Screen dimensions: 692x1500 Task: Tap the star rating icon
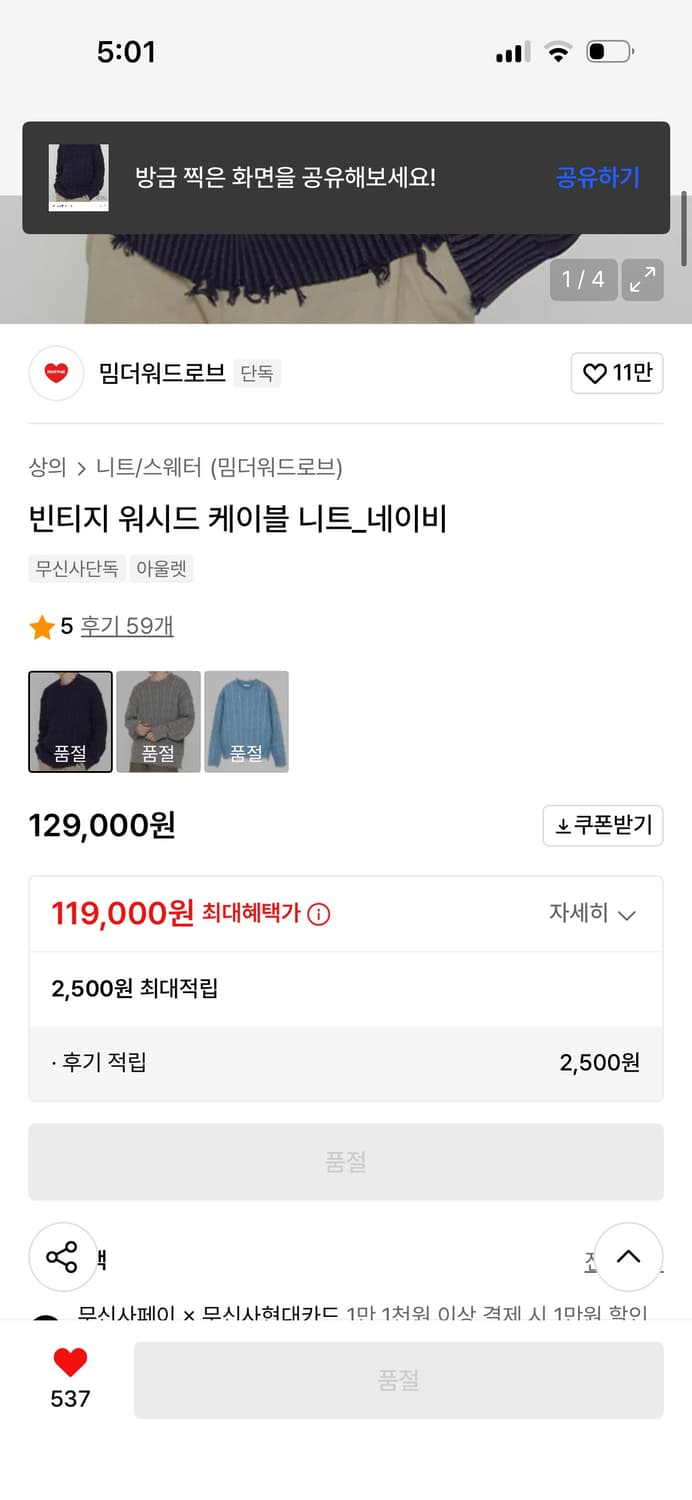[x=41, y=628]
